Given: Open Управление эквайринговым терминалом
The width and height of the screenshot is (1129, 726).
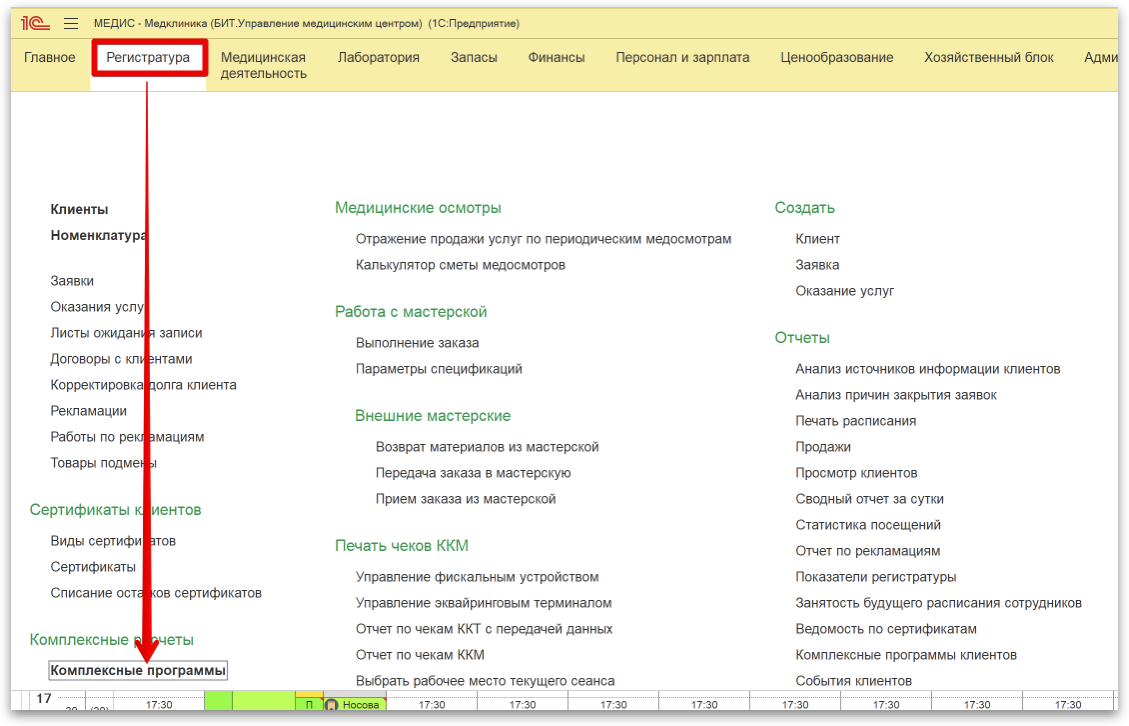Looking at the screenshot, I should [x=483, y=604].
